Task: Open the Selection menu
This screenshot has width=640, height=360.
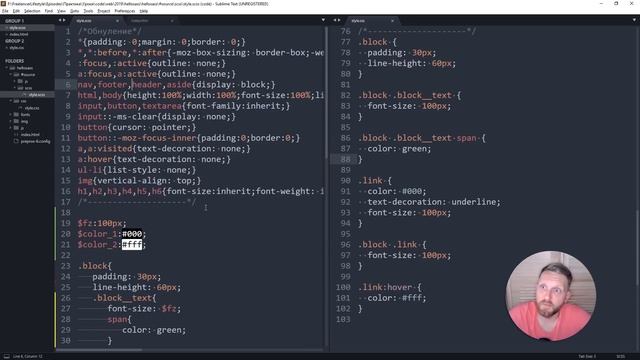Action: (32, 11)
